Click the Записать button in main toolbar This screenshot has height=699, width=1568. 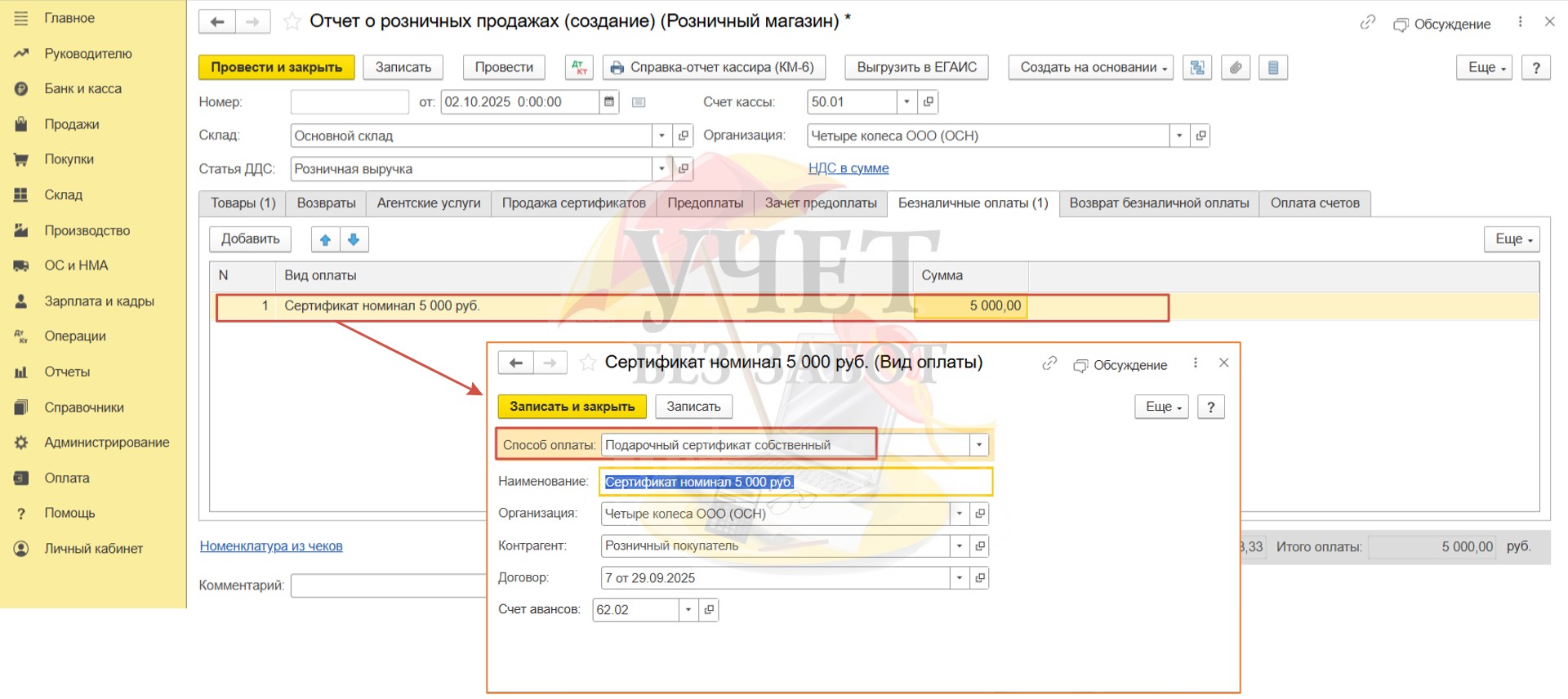click(403, 67)
